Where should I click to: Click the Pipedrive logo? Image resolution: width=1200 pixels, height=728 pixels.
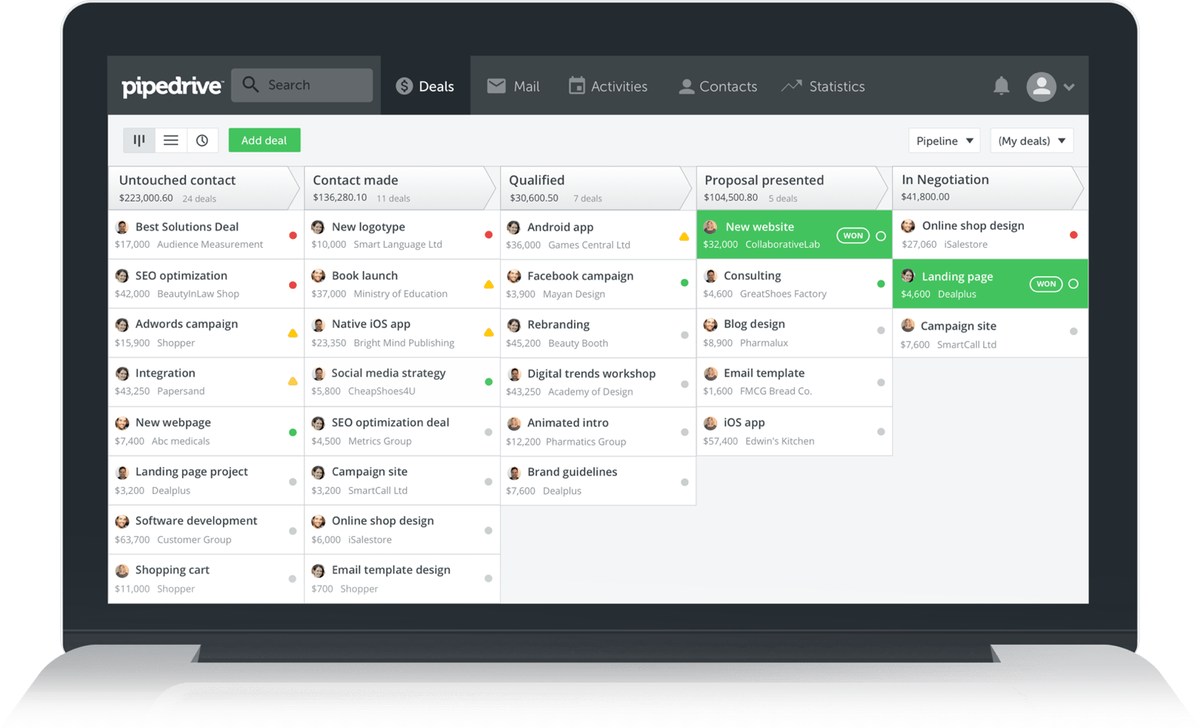point(171,87)
